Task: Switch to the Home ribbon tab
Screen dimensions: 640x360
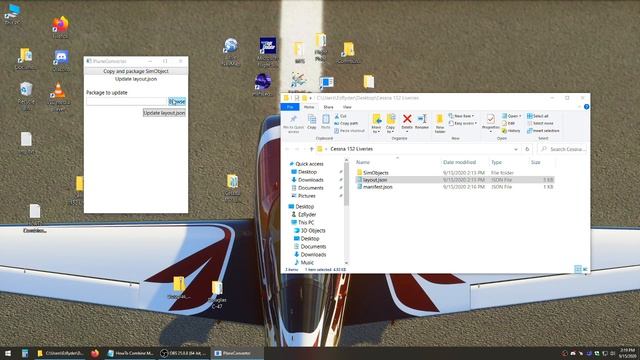Action: [309, 107]
